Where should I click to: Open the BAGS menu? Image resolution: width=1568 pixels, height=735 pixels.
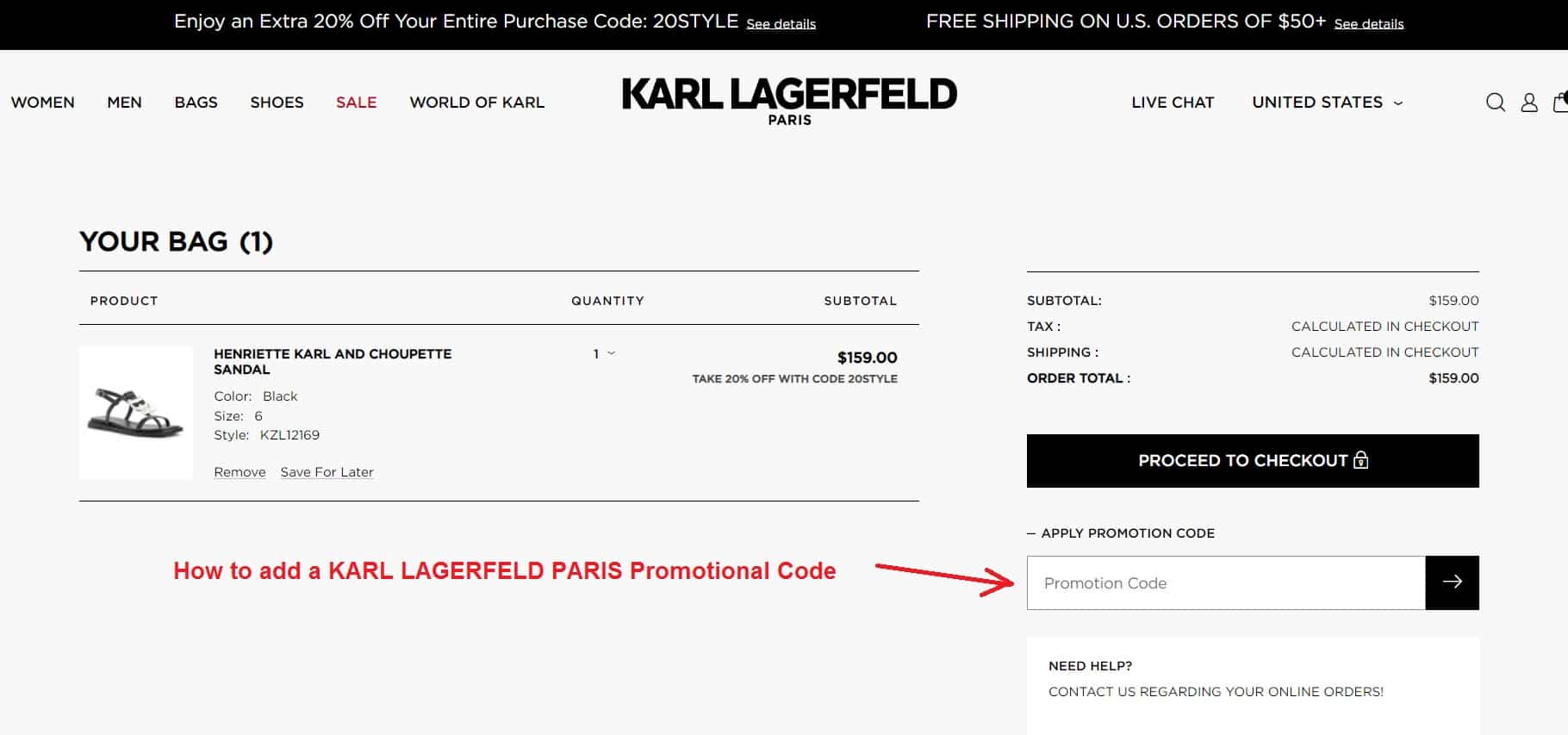[196, 102]
